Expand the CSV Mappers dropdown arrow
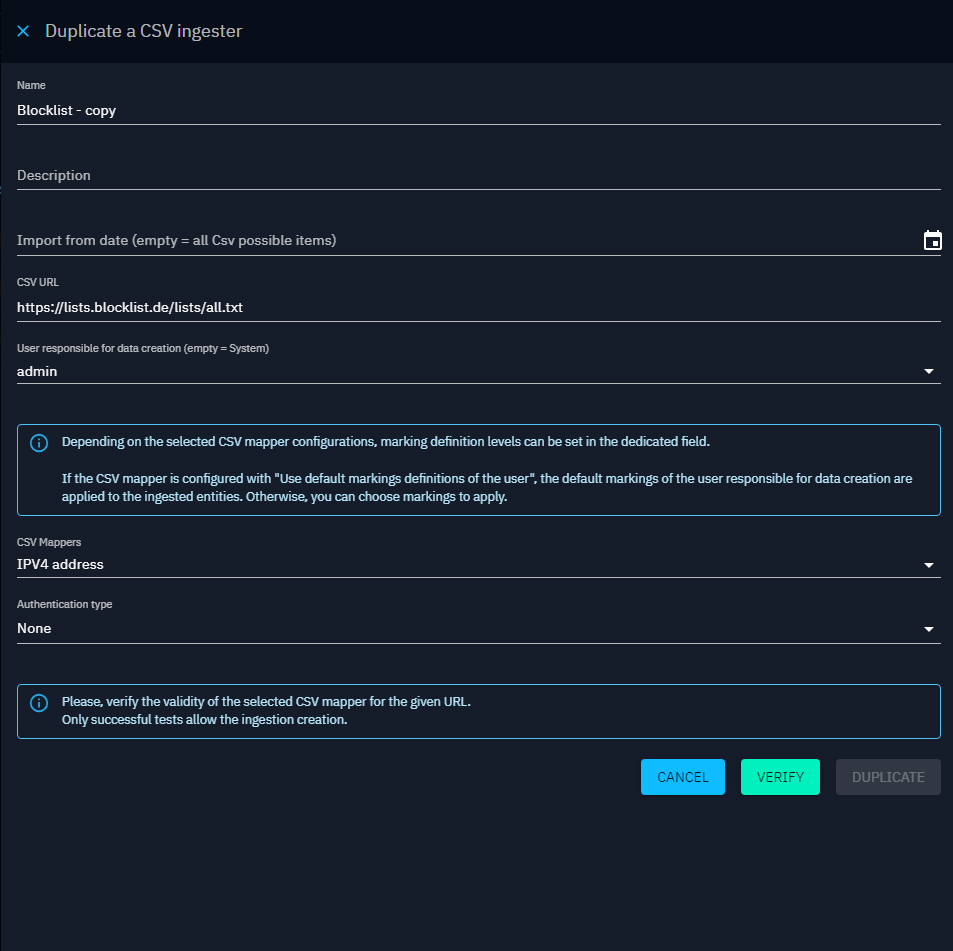This screenshot has height=951, width=953. (929, 565)
